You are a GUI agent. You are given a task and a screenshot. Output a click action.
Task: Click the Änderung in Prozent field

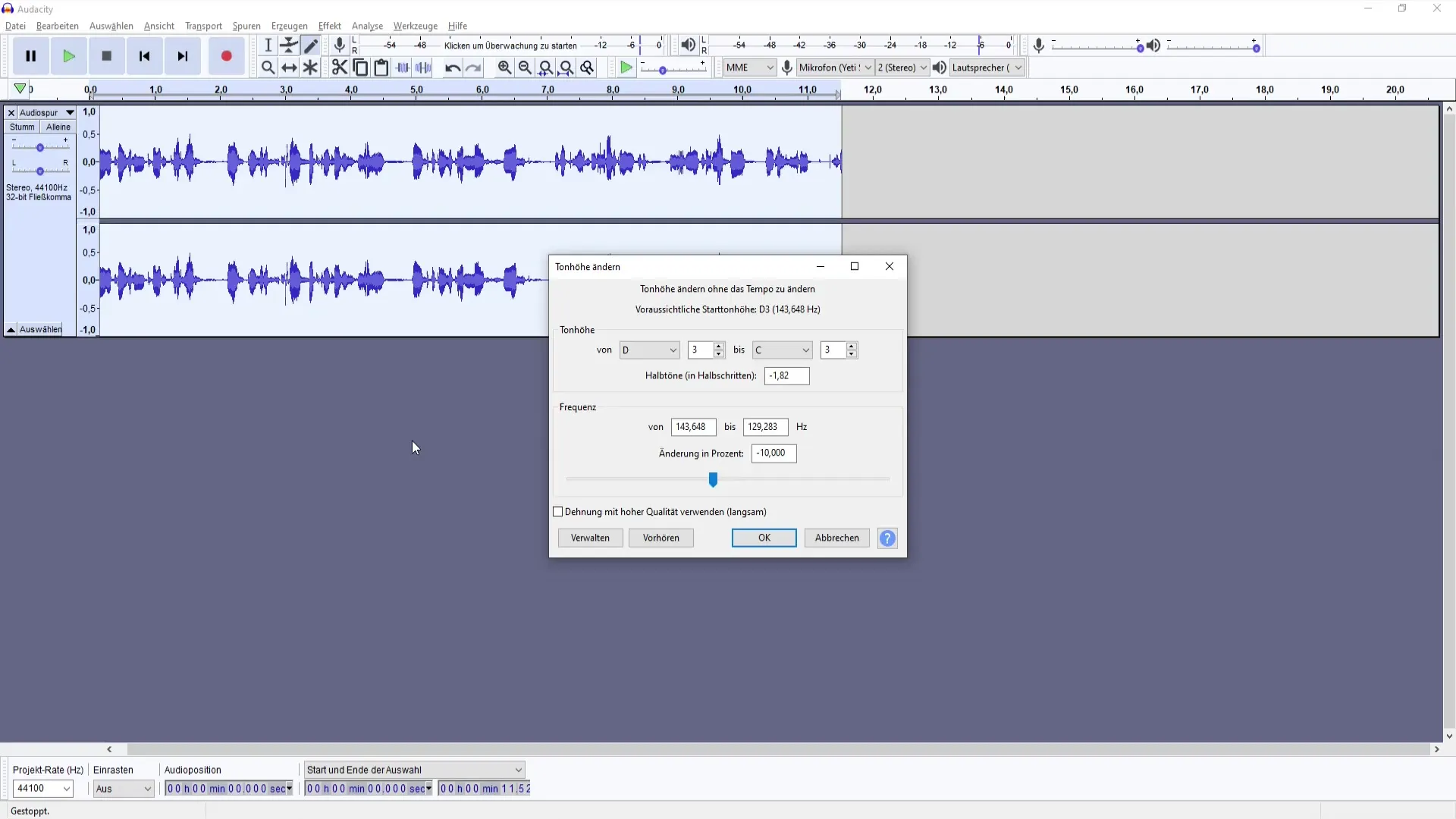(774, 453)
